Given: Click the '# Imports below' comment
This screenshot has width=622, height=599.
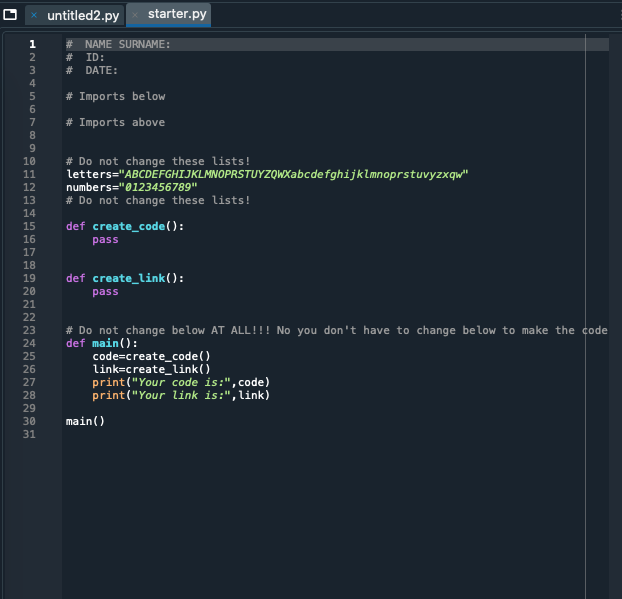Looking at the screenshot, I should (x=115, y=96).
